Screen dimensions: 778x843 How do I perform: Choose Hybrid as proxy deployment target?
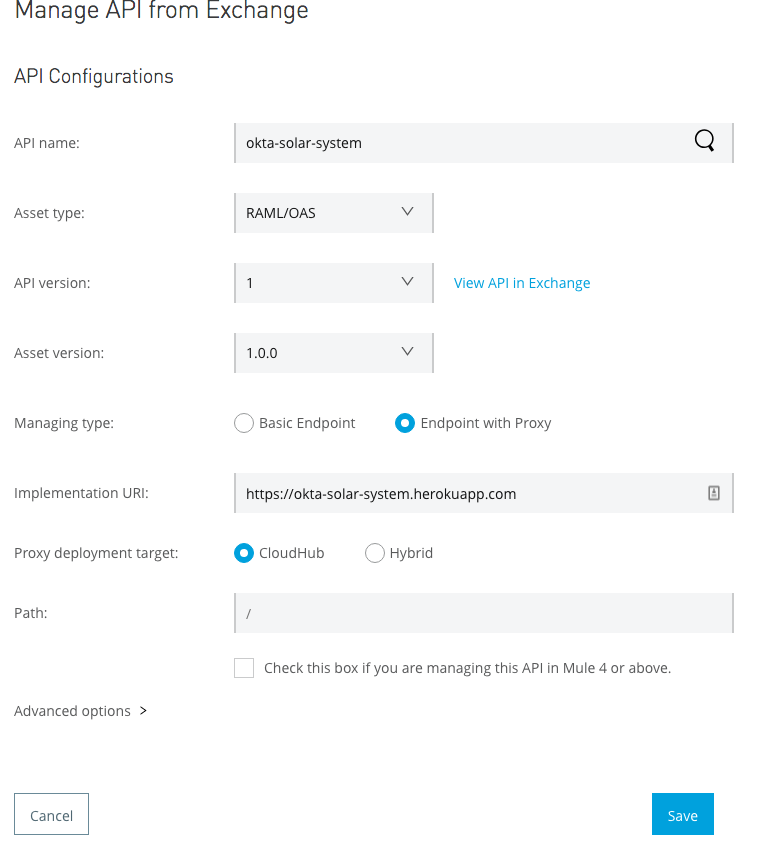click(375, 553)
